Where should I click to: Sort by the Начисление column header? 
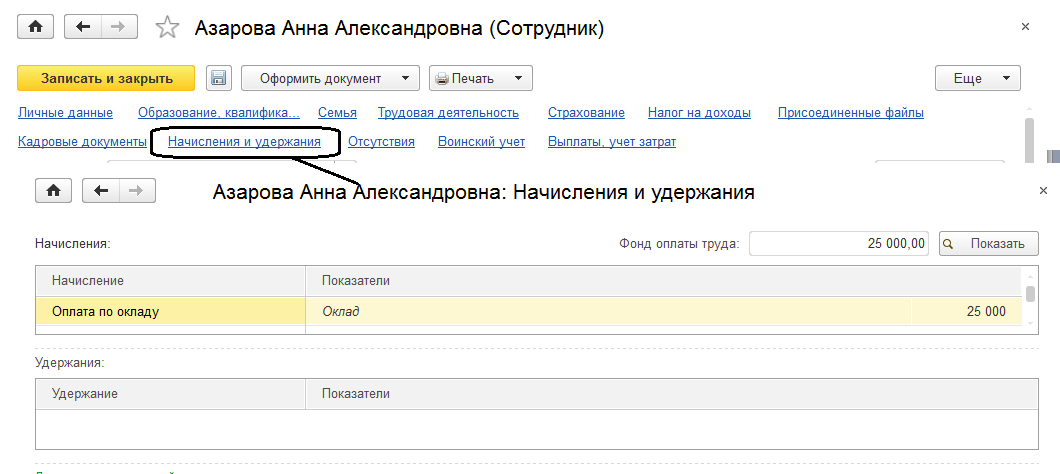tap(170, 281)
